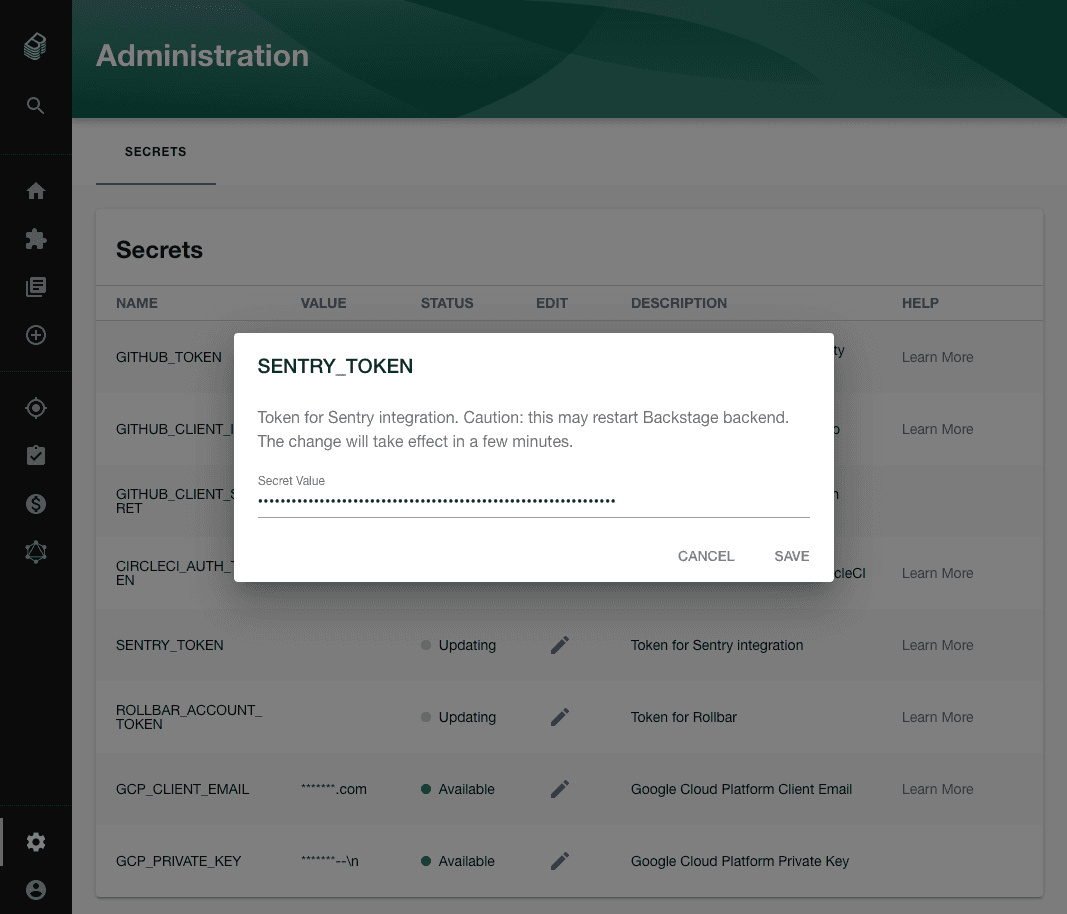Open the settings gear icon in sidebar
The width and height of the screenshot is (1067, 914).
tap(35, 842)
